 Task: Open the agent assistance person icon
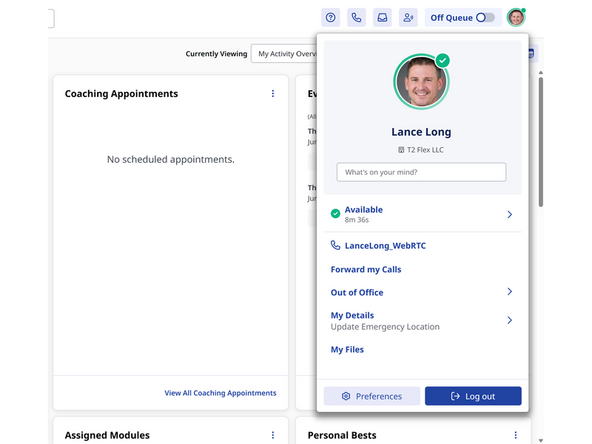click(408, 17)
